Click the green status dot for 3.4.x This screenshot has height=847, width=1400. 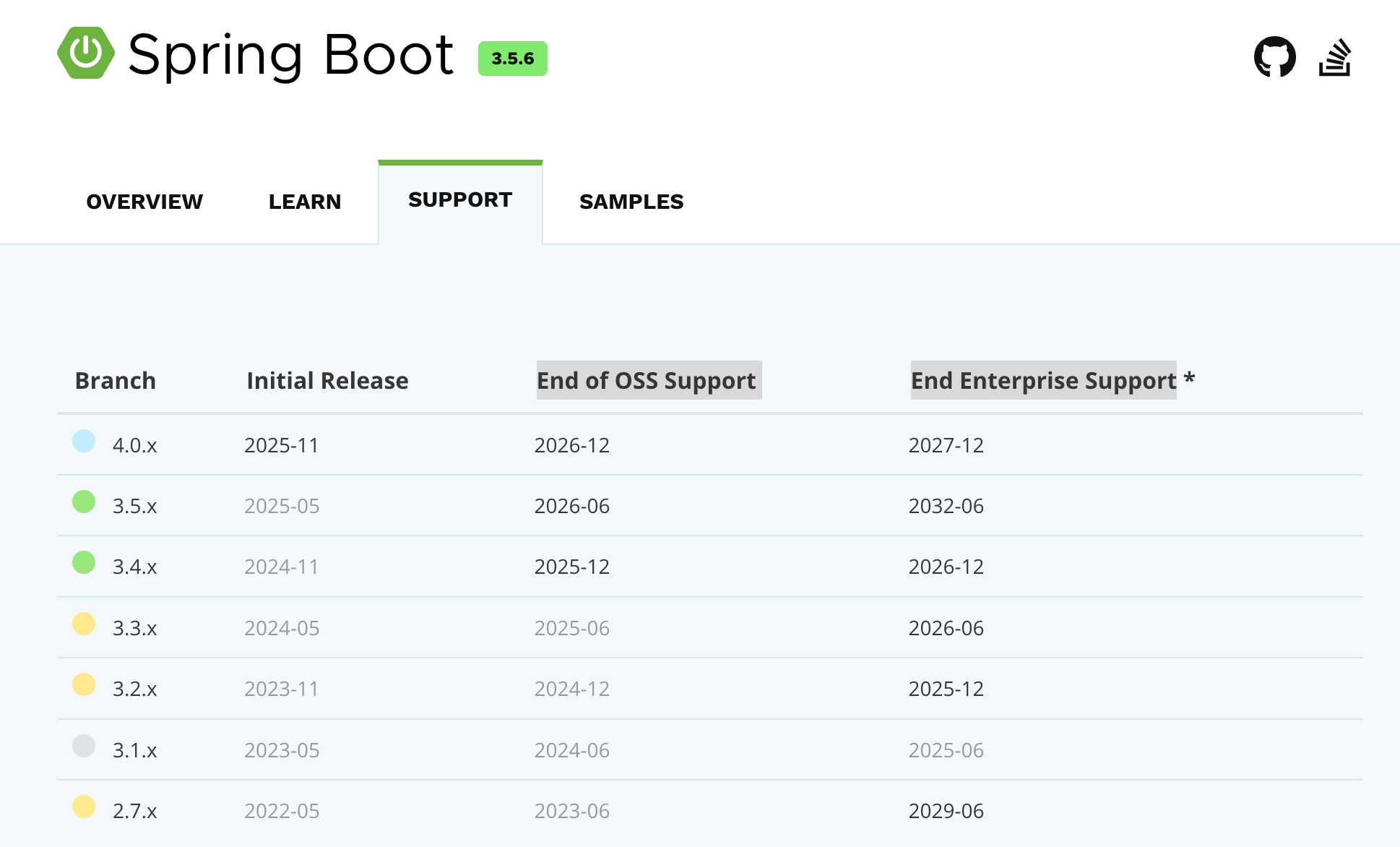pos(84,562)
